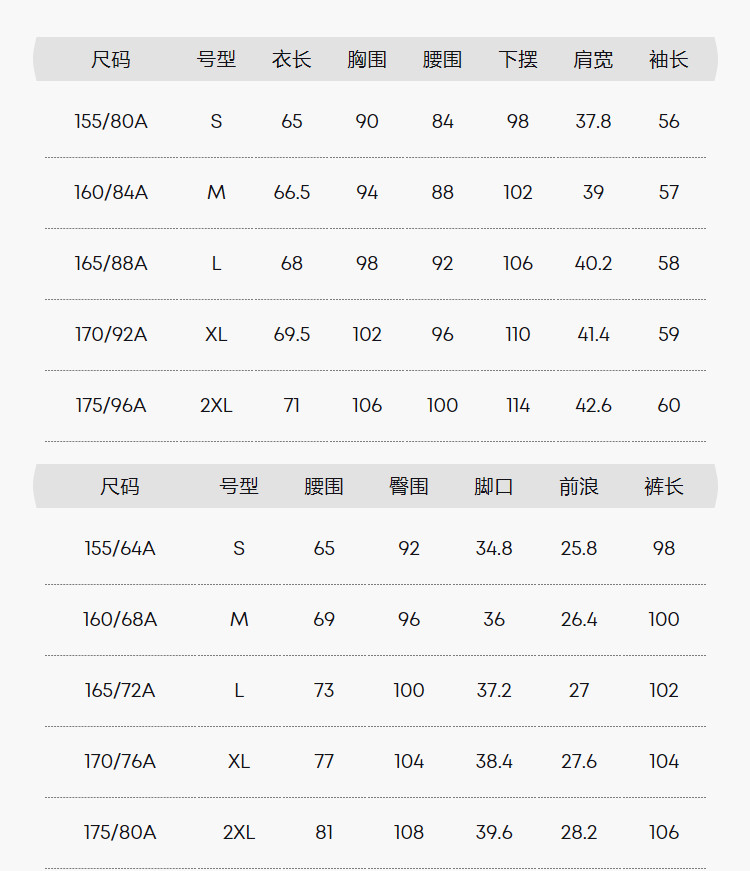The width and height of the screenshot is (750, 871).
Task: Select the 胸围 header in the top table
Action: pyautogui.click(x=367, y=60)
